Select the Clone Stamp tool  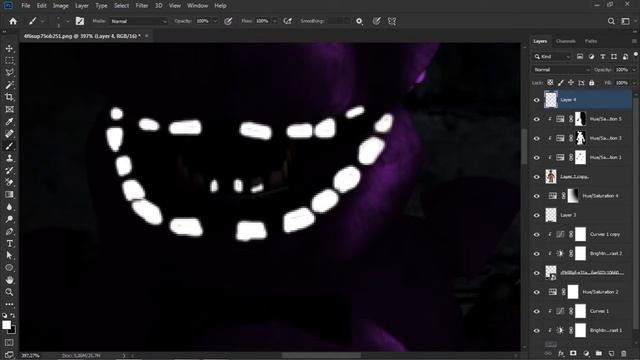pos(9,158)
